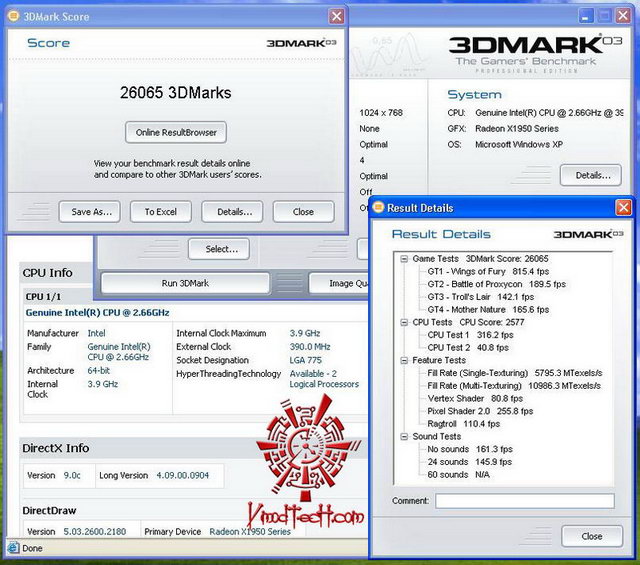Image resolution: width=640 pixels, height=565 pixels.
Task: Select Ragtroll result row
Action: tap(463, 424)
